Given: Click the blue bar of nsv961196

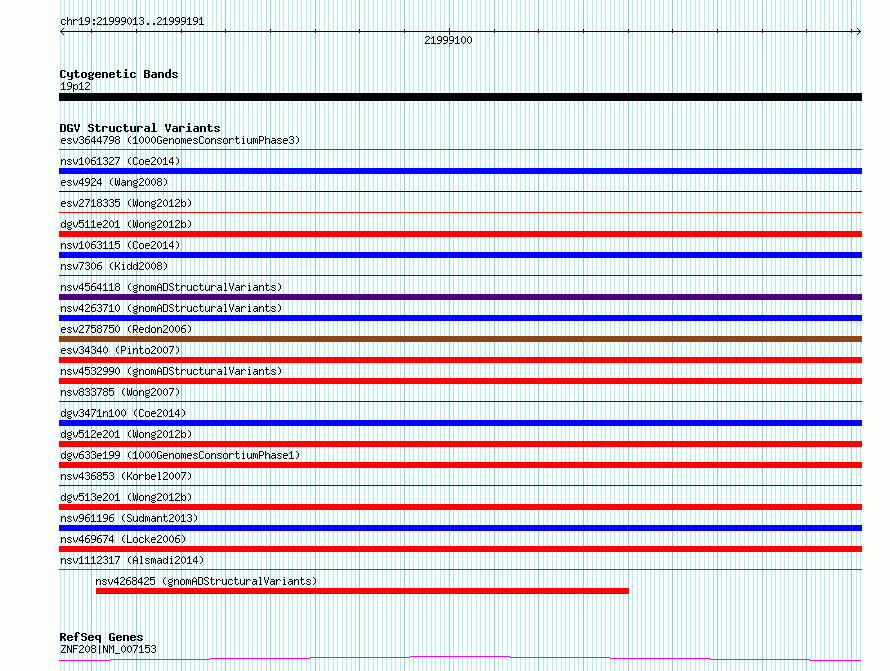Looking at the screenshot, I should tap(460, 528).
